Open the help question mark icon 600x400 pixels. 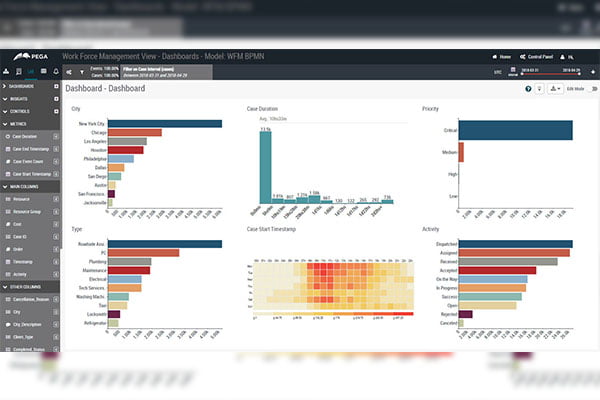pos(528,89)
